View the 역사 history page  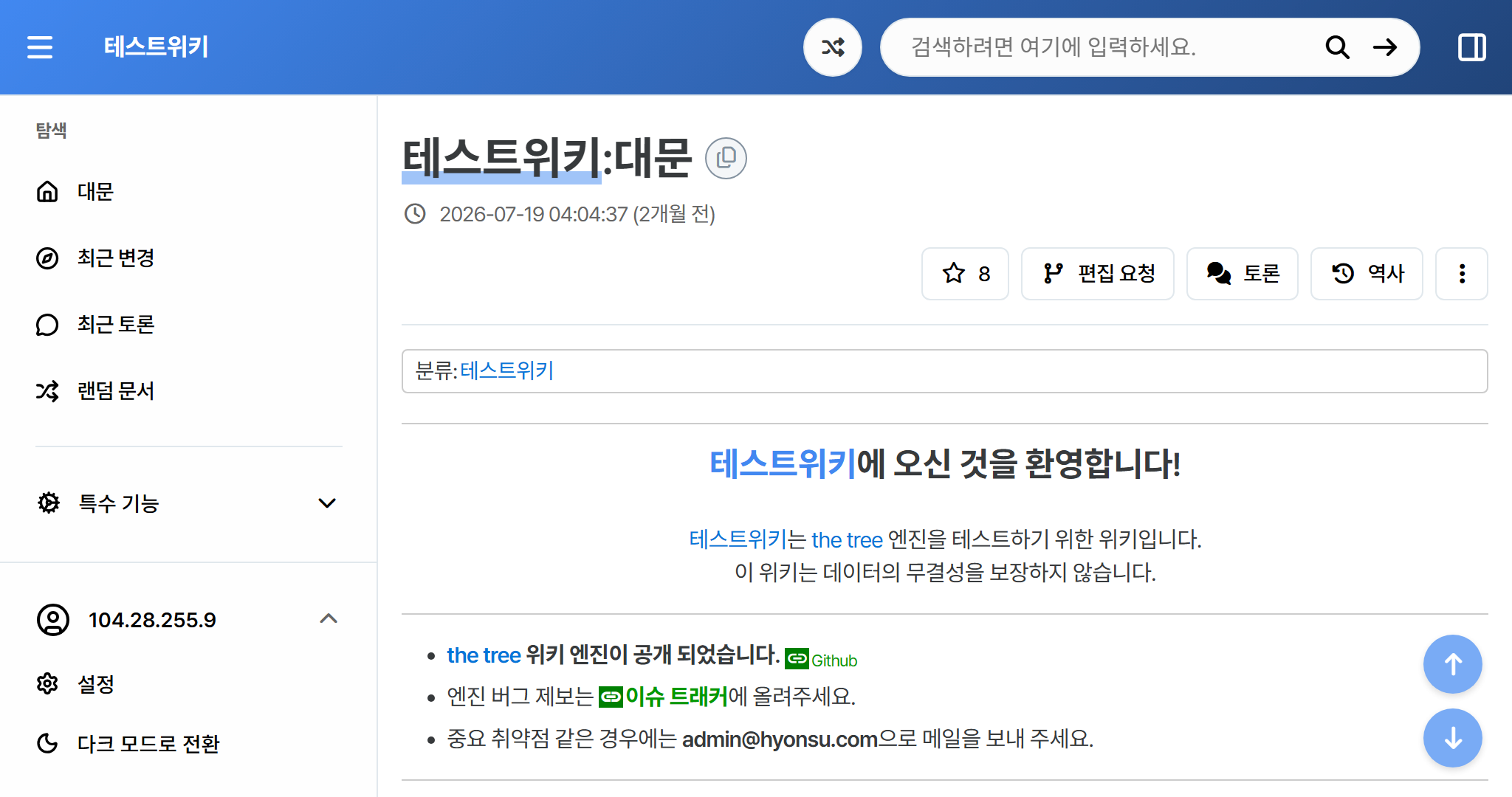coord(1367,274)
